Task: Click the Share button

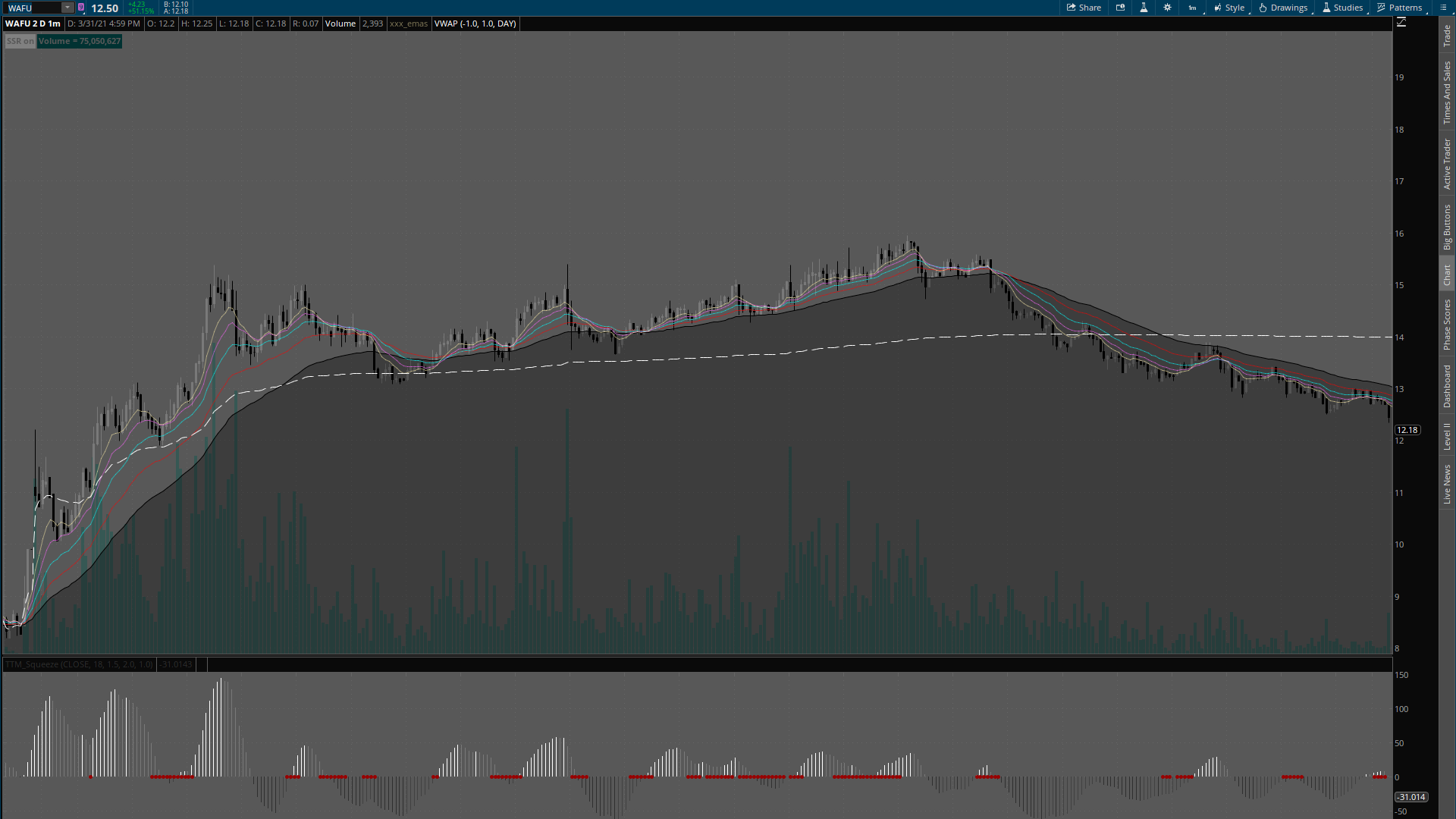Action: [1084, 8]
